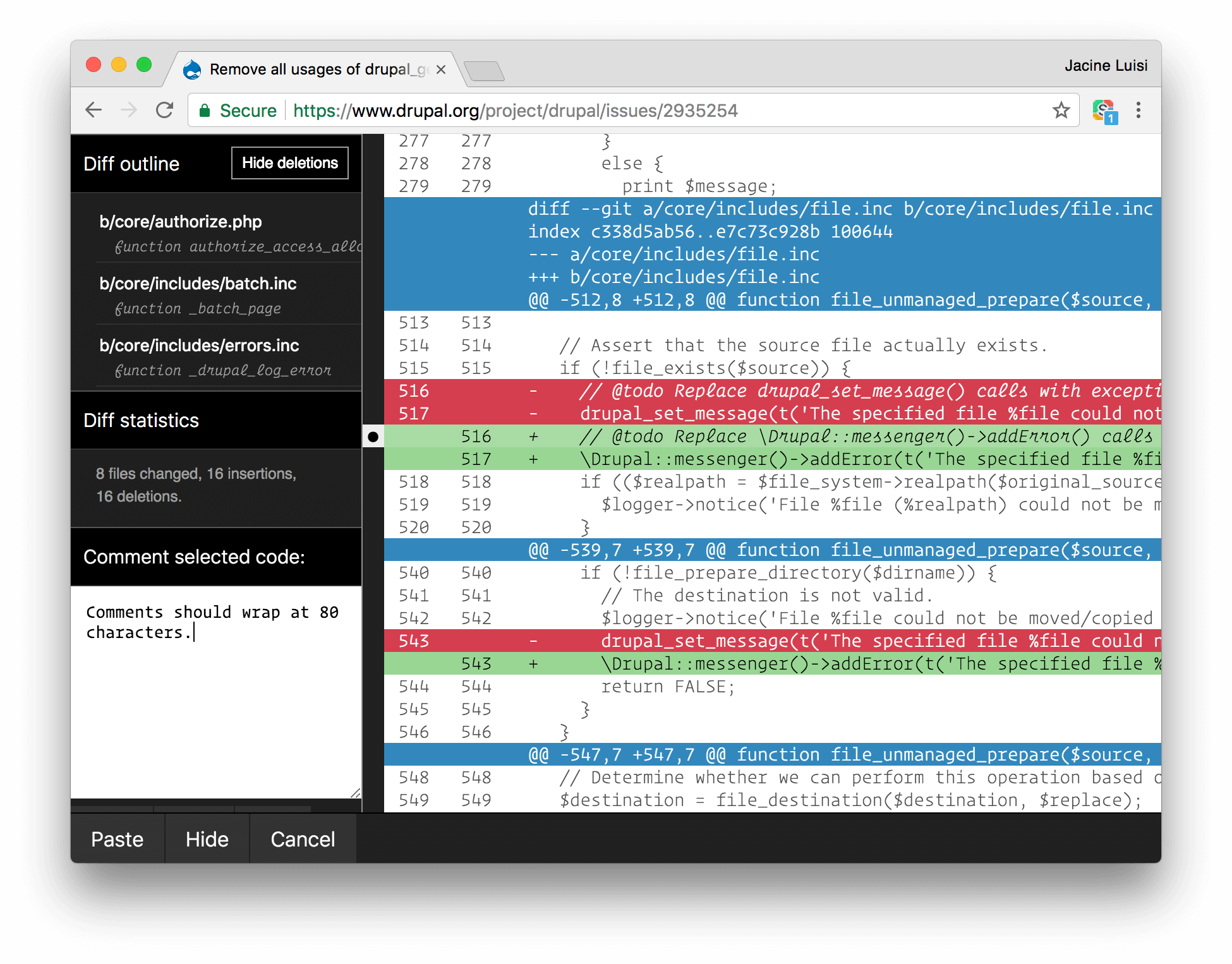
Task: Click the browser back arrow
Action: pyautogui.click(x=94, y=111)
